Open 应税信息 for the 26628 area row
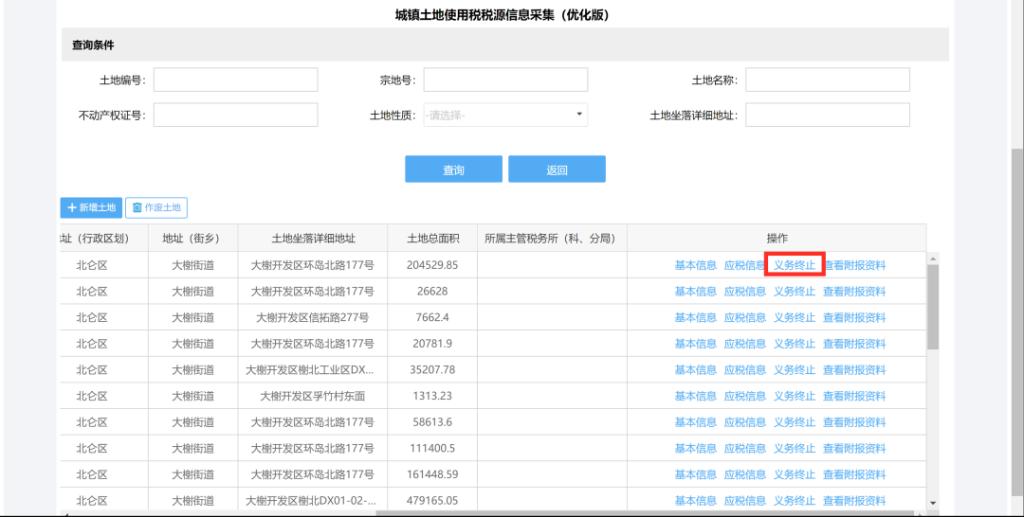This screenshot has width=1024, height=517. coord(744,292)
